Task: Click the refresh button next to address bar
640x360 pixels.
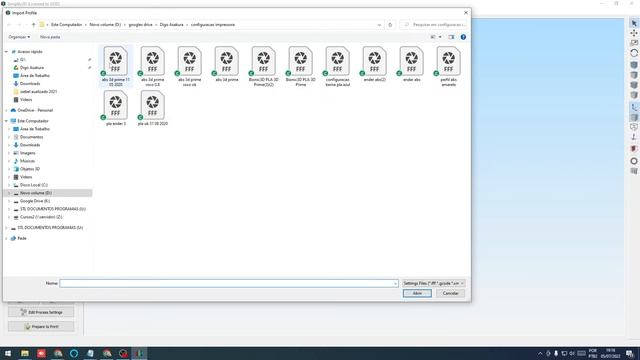Action: (390, 25)
